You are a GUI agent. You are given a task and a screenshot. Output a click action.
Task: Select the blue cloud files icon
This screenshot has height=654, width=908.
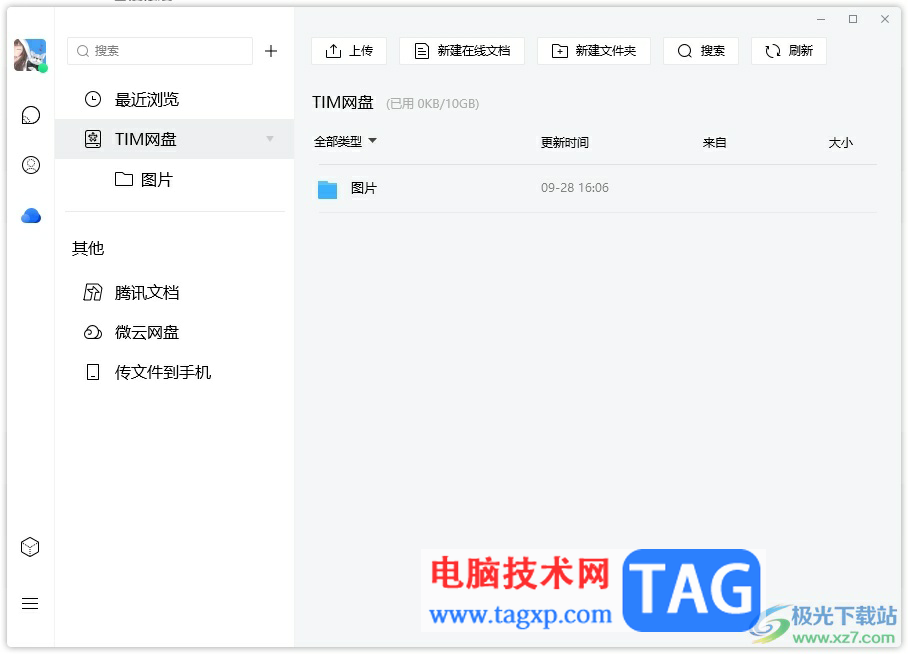[31, 215]
